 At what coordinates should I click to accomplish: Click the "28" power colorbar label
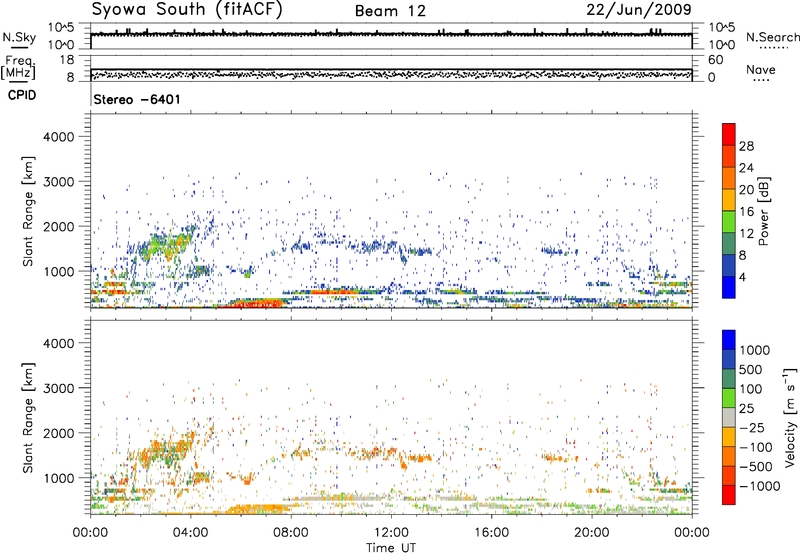746,146
